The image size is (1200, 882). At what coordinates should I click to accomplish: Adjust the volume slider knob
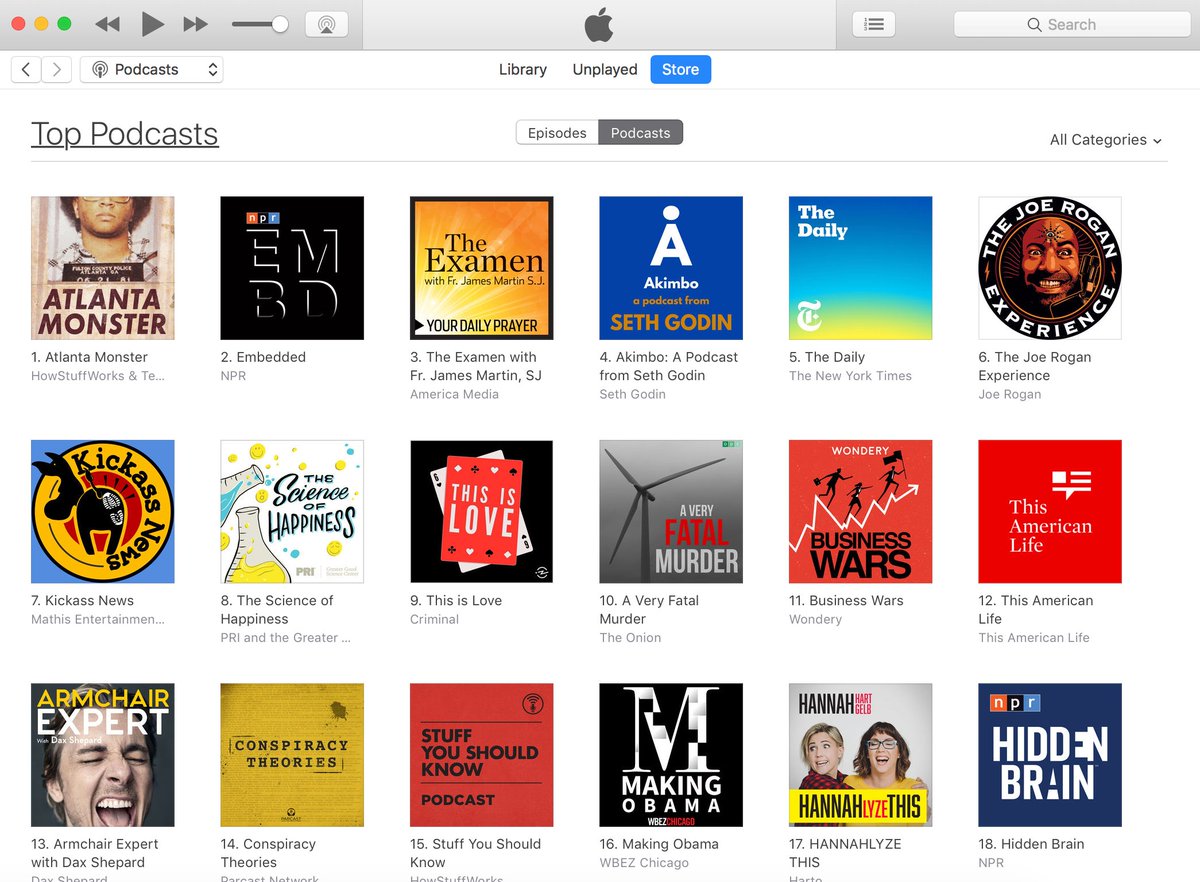(x=280, y=24)
